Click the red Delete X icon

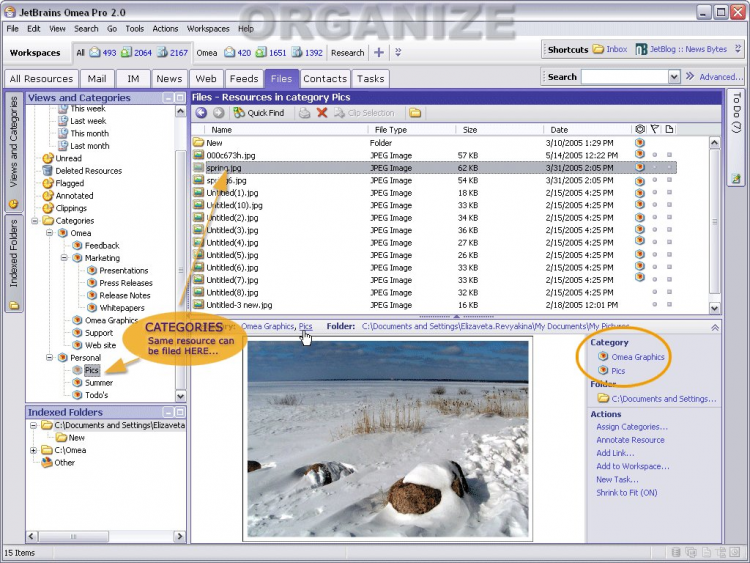(322, 113)
